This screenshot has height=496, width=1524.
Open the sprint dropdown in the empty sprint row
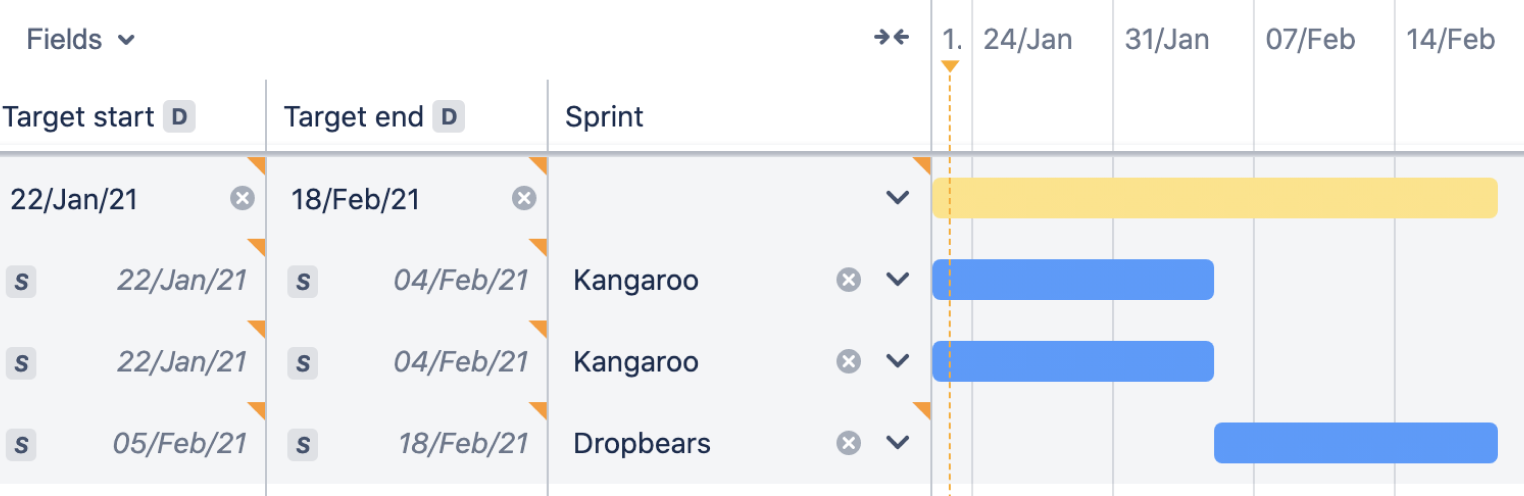coord(897,198)
